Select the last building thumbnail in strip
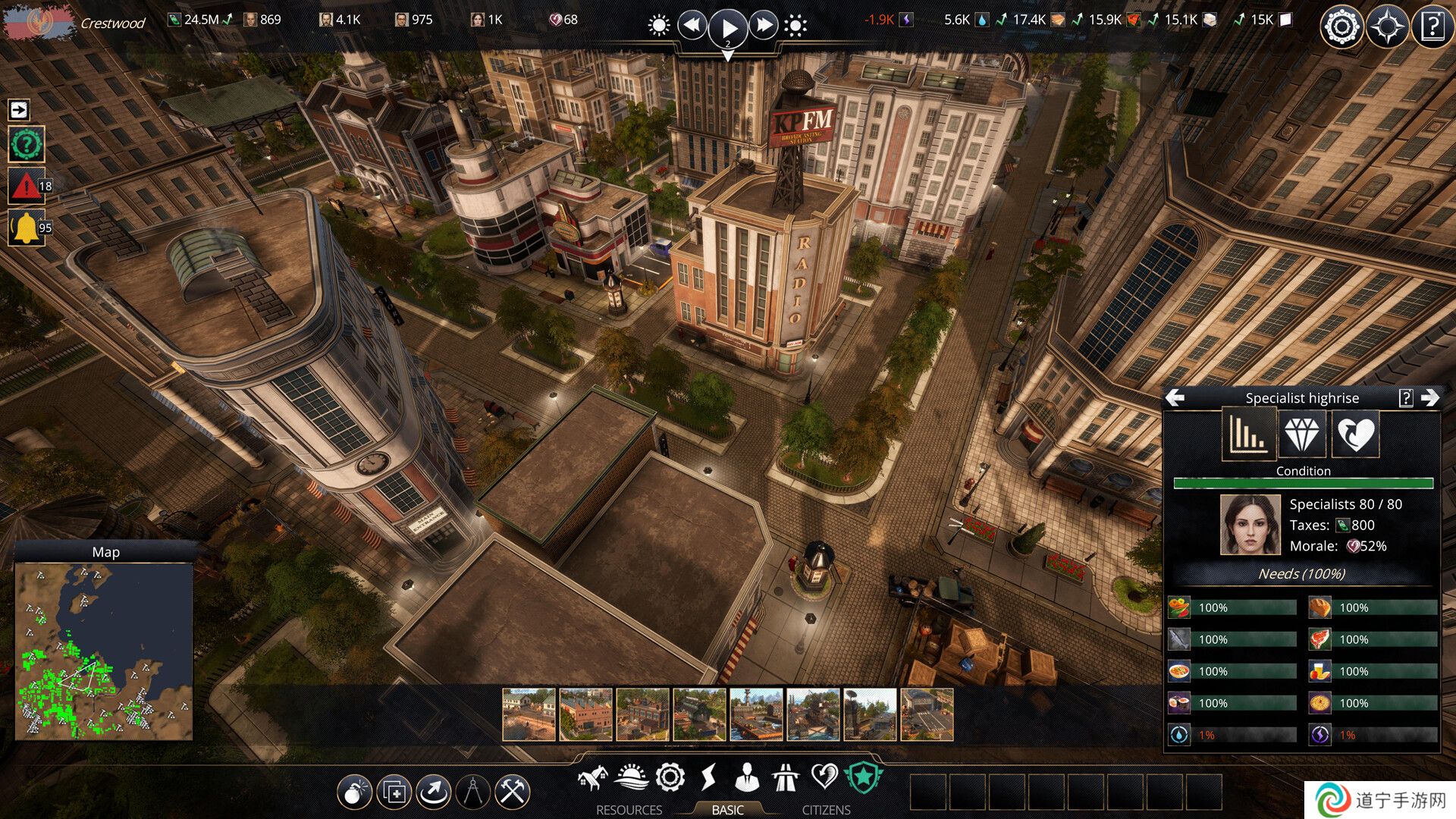 coord(927,714)
